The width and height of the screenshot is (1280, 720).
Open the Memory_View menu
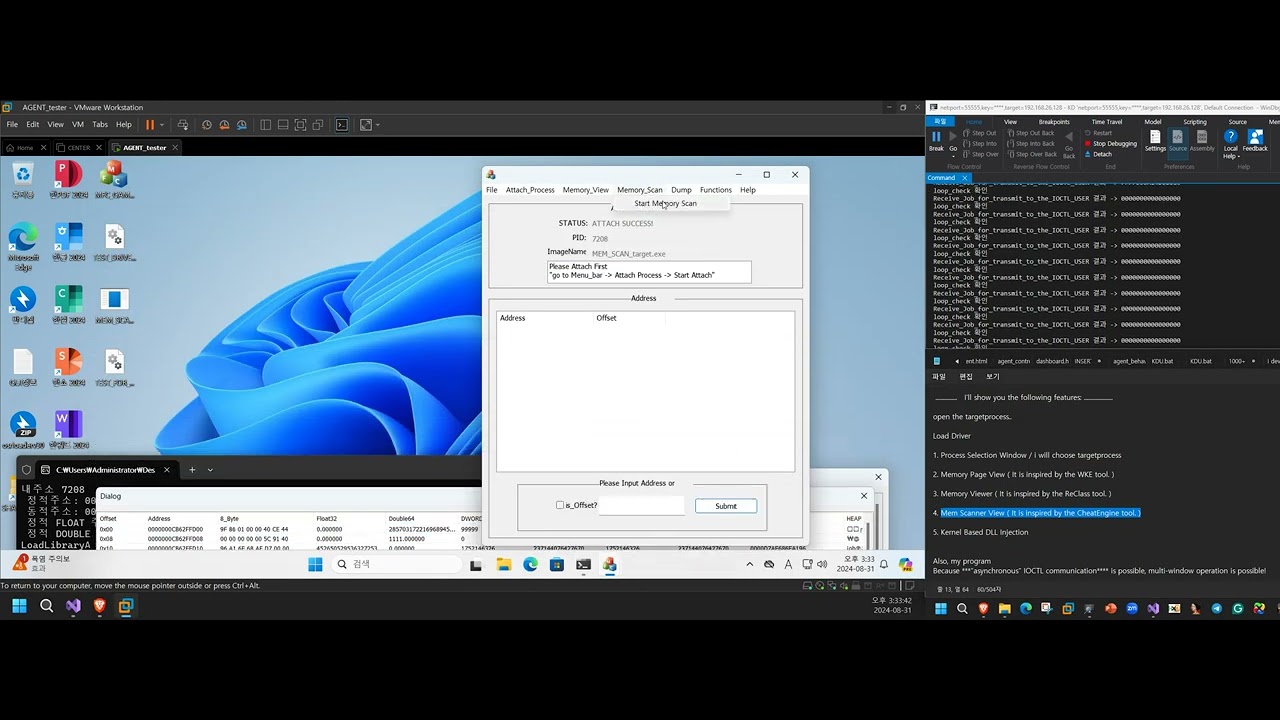click(585, 190)
